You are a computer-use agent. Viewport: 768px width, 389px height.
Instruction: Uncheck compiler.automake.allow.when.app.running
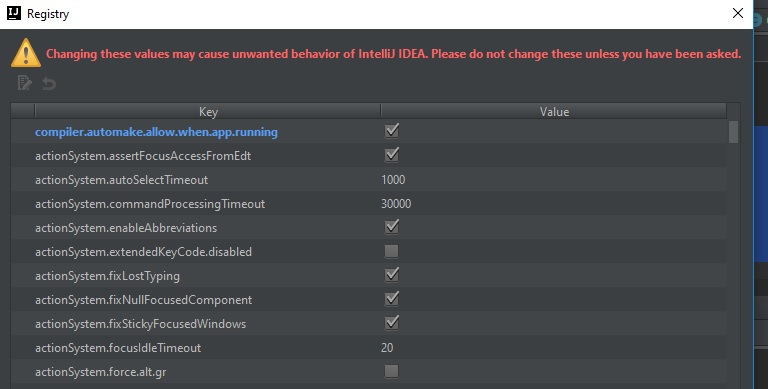[x=391, y=131]
